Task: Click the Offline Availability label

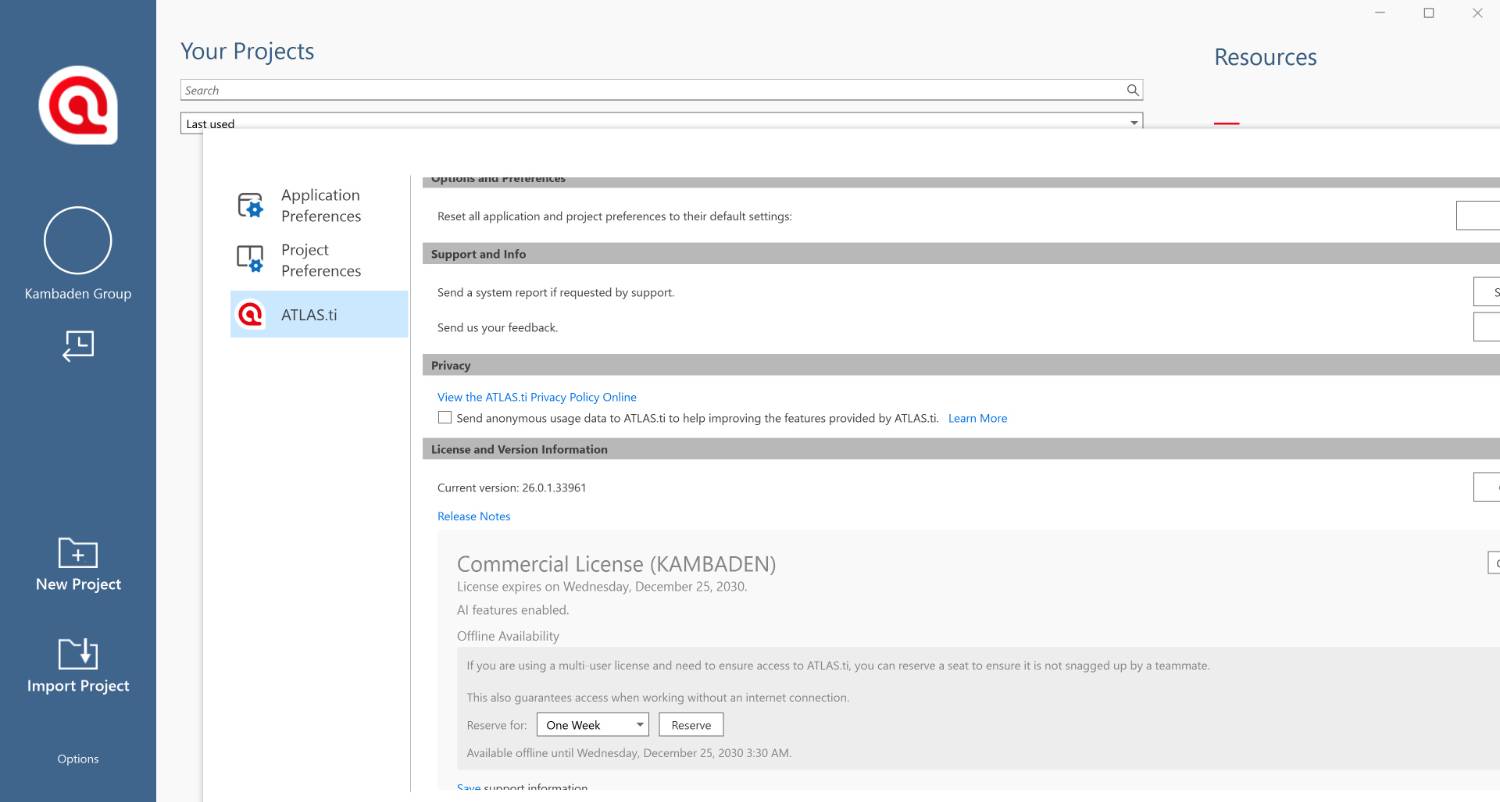Action: [x=508, y=636]
